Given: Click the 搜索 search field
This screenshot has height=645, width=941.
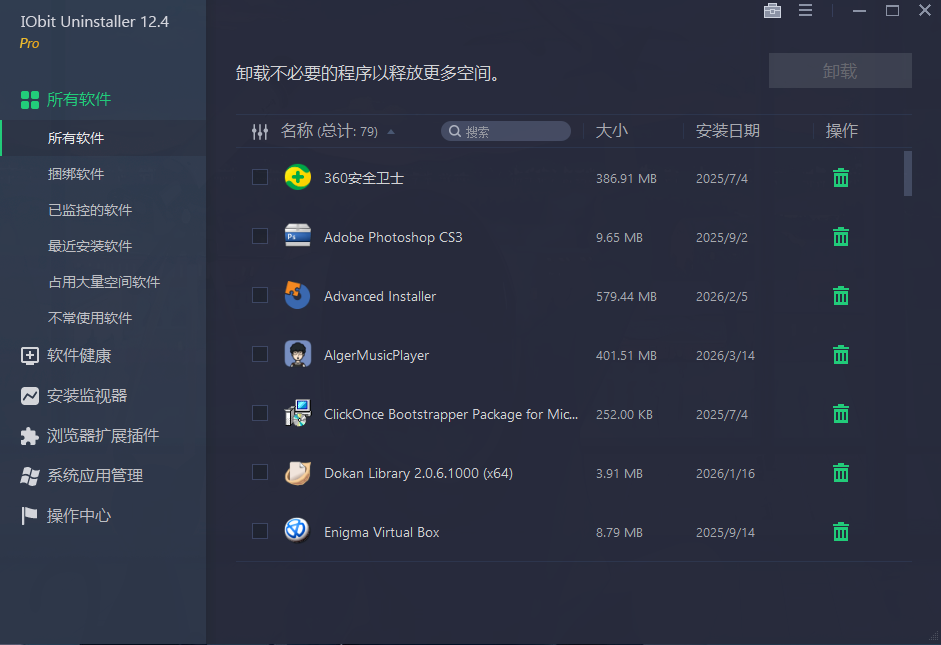Looking at the screenshot, I should tap(505, 130).
